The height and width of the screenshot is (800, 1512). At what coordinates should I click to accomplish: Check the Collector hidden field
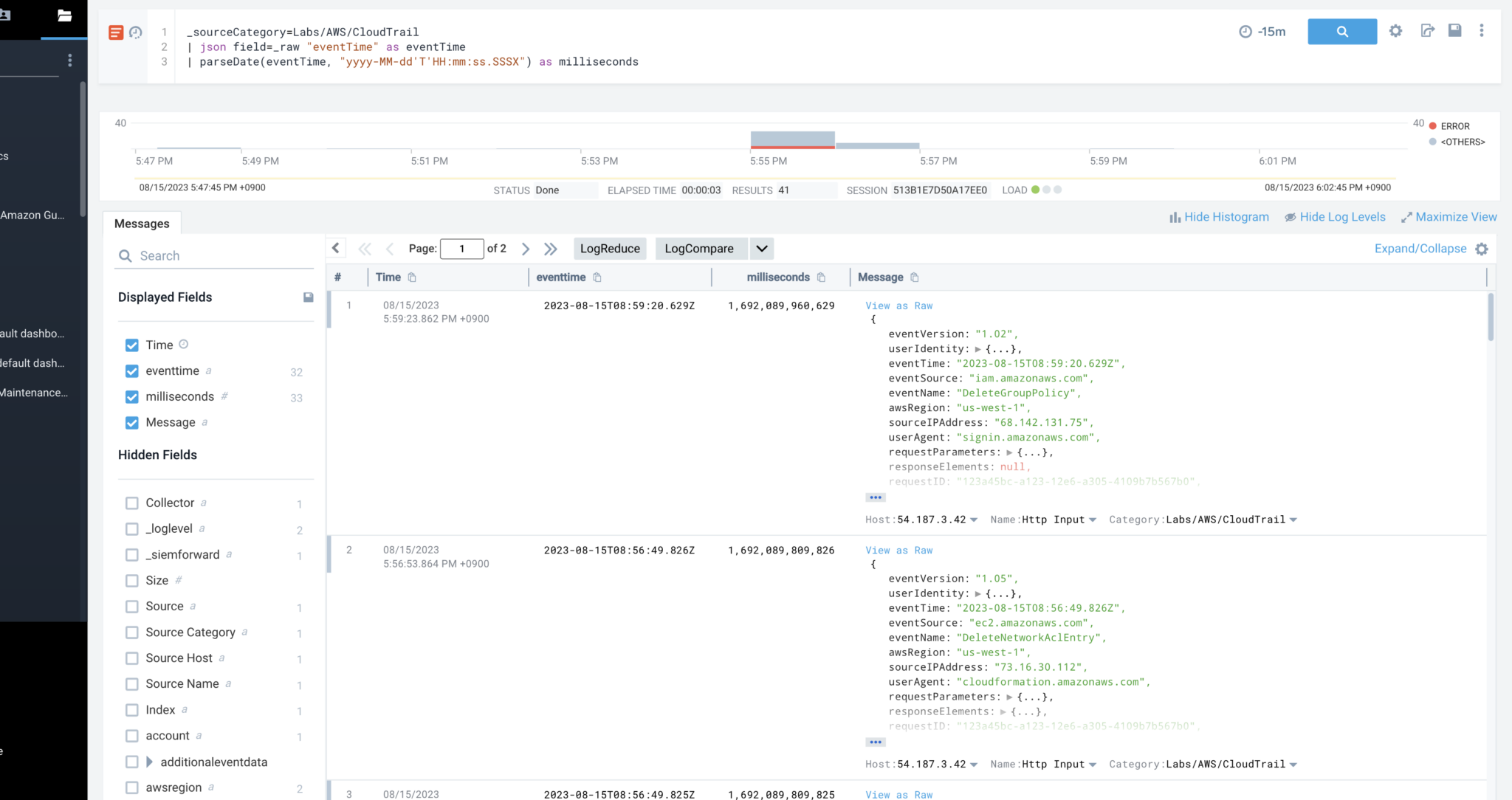point(131,503)
